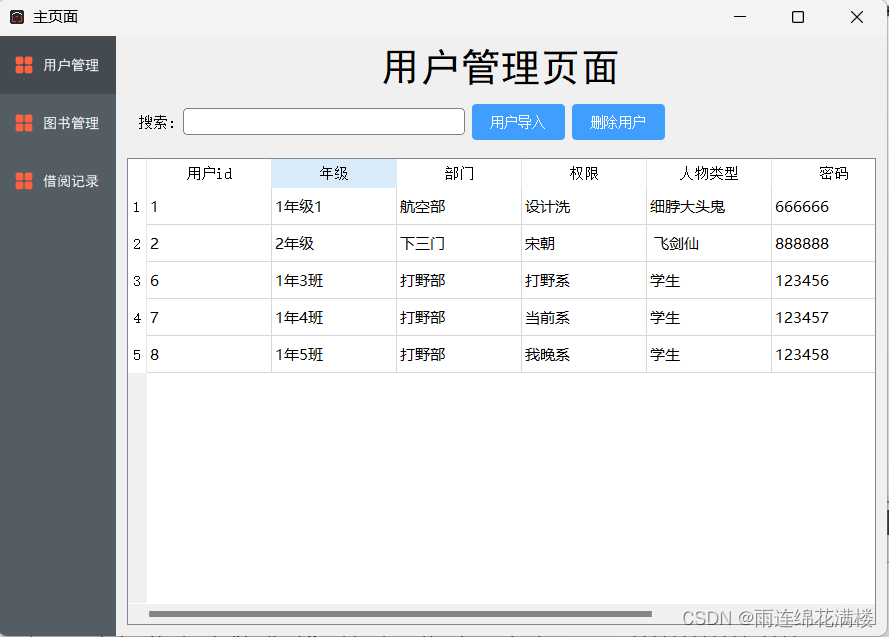Select row header number 5
Screen dimensions: 889x637
137,355
